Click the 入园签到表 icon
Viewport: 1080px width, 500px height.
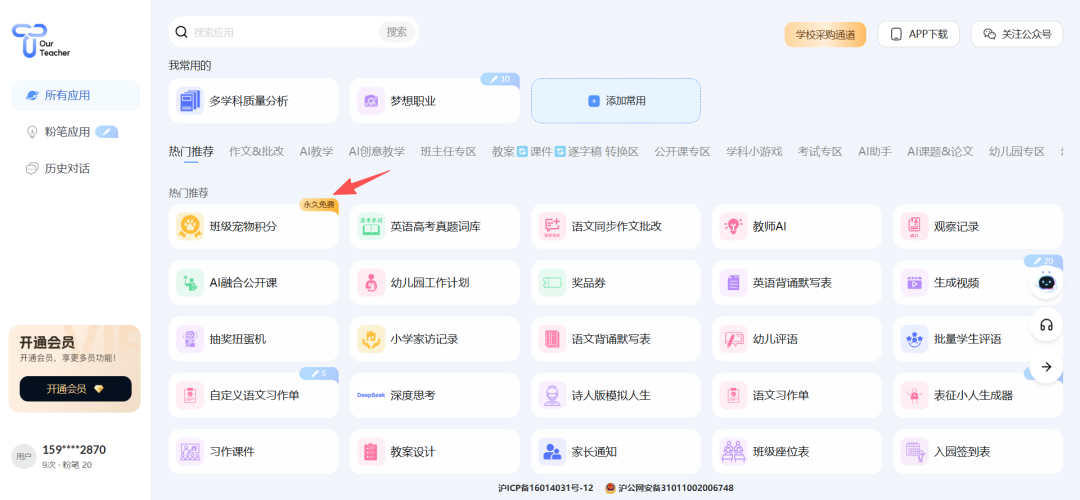915,452
